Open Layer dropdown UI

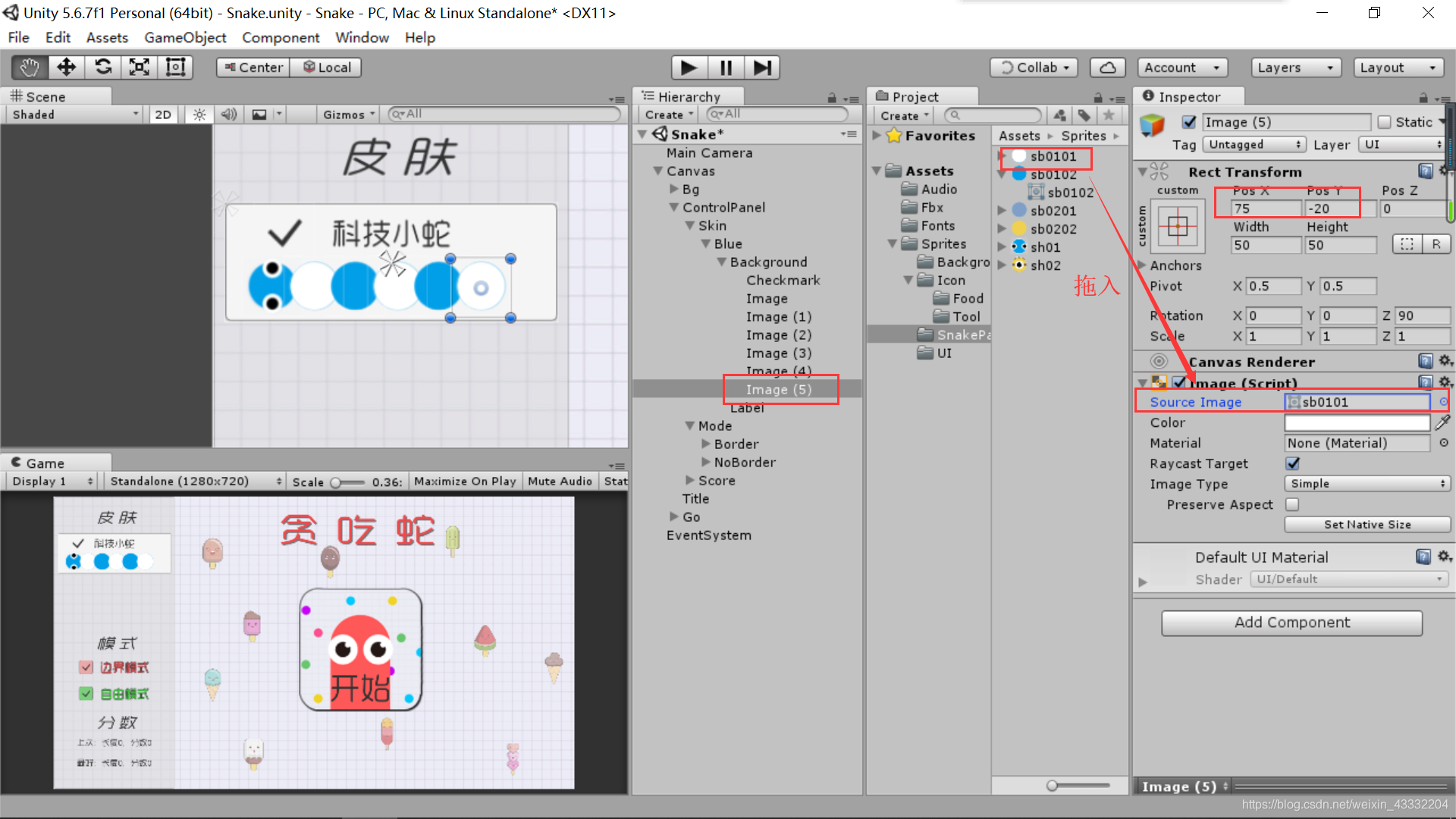click(1402, 144)
